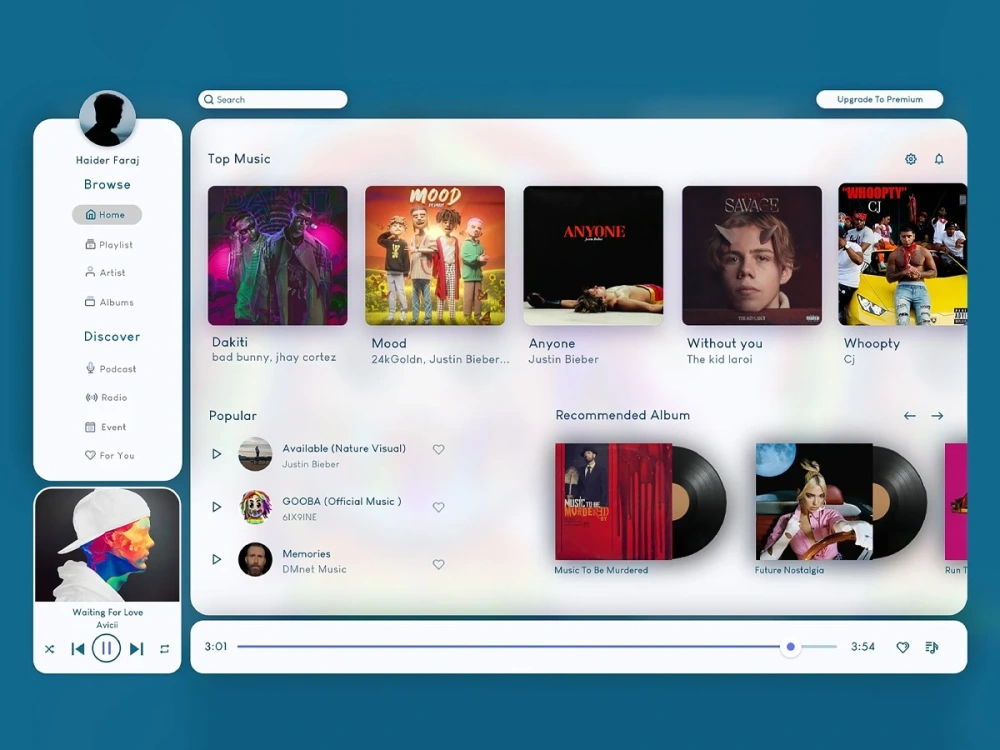The width and height of the screenshot is (1000, 750).
Task: Open For You in sidebar
Action: point(110,455)
